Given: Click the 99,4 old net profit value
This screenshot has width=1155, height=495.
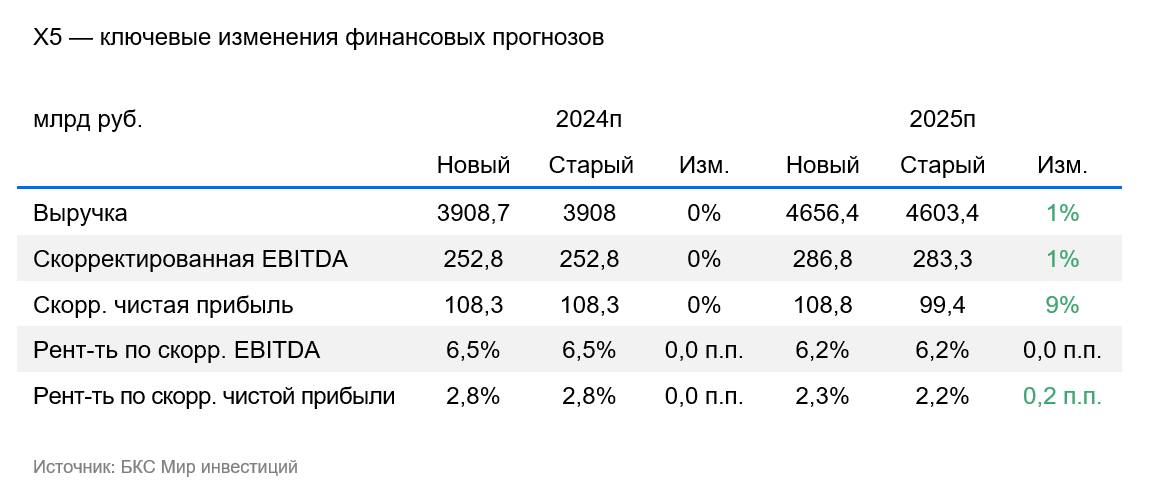Looking at the screenshot, I should [x=942, y=305].
